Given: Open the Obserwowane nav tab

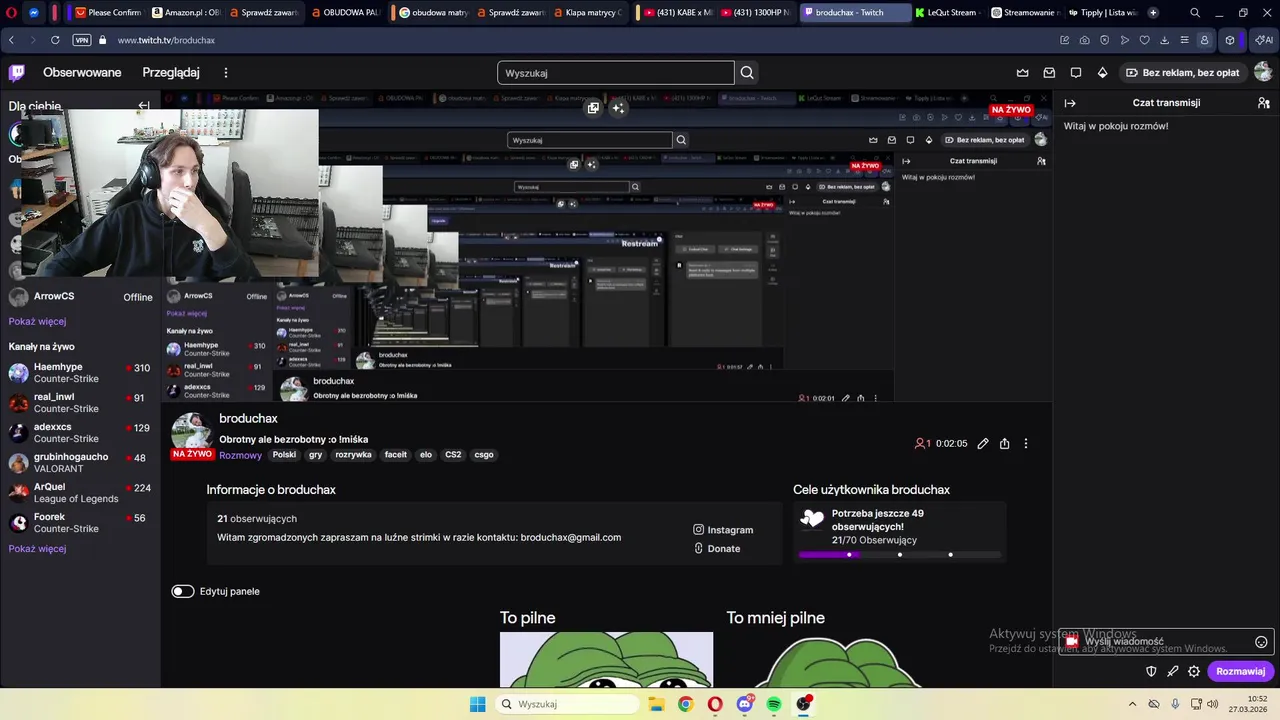Looking at the screenshot, I should pyautogui.click(x=82, y=73).
